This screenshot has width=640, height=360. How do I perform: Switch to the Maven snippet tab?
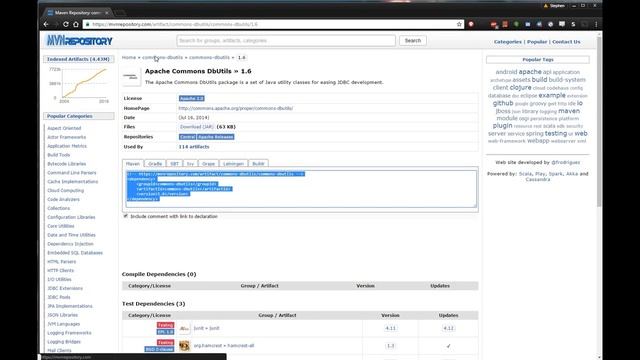coord(133,164)
